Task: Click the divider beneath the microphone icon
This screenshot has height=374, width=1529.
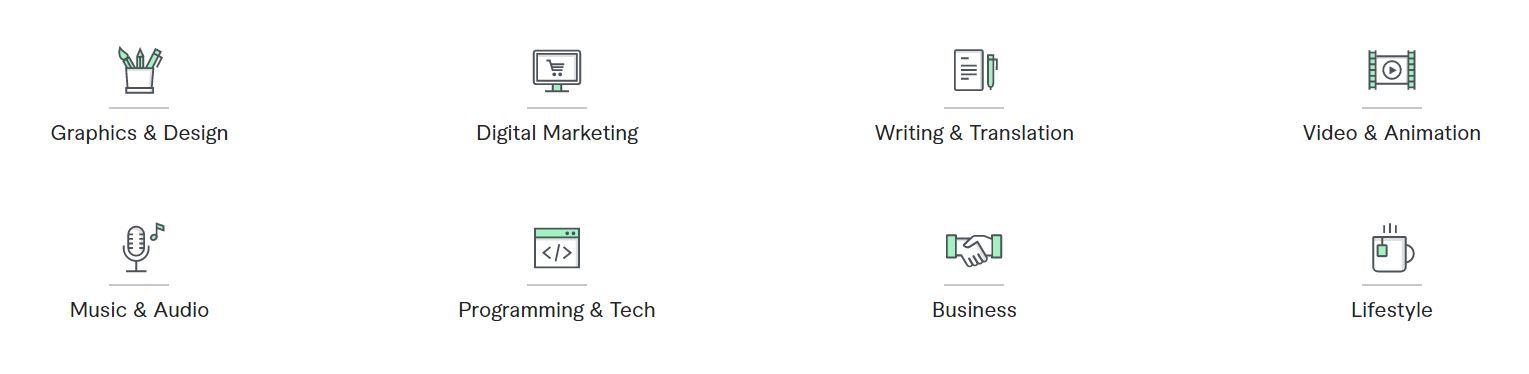Action: coord(139,285)
